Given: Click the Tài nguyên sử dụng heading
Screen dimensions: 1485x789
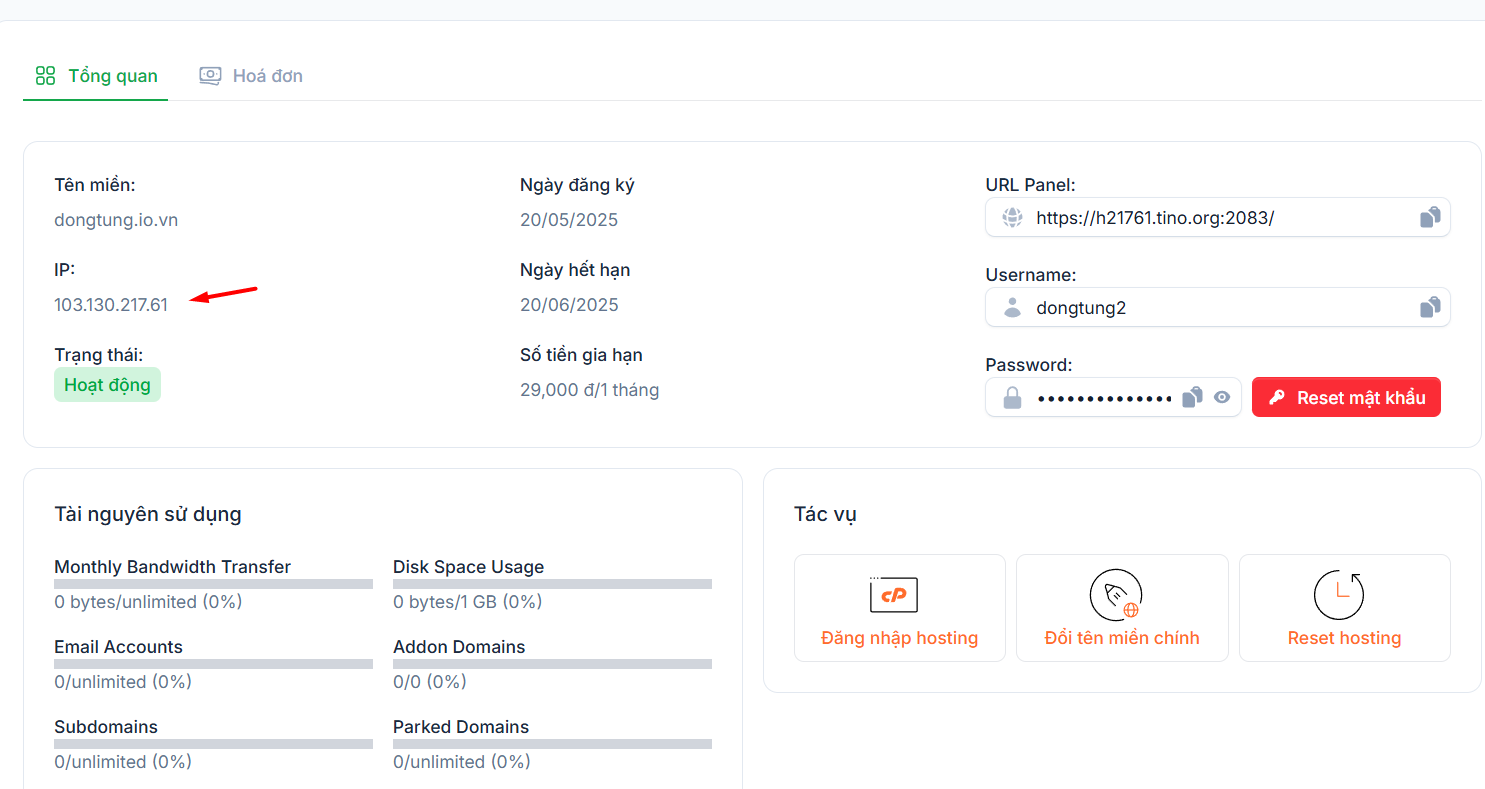Looking at the screenshot, I should pyautogui.click(x=148, y=515).
